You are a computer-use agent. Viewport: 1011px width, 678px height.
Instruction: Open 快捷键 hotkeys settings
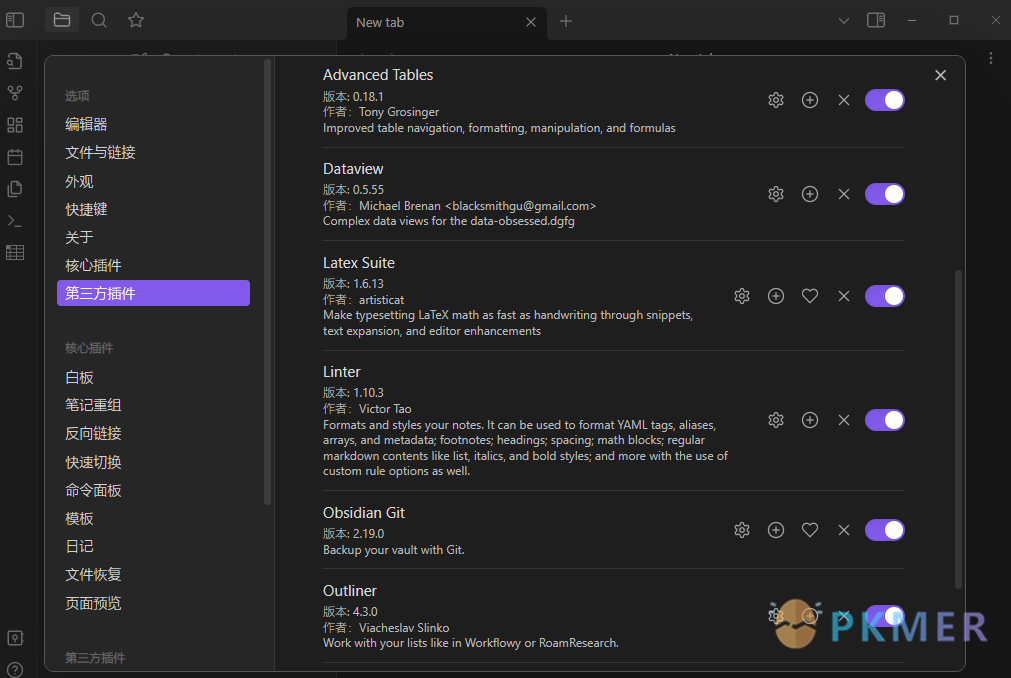pyautogui.click(x=153, y=209)
